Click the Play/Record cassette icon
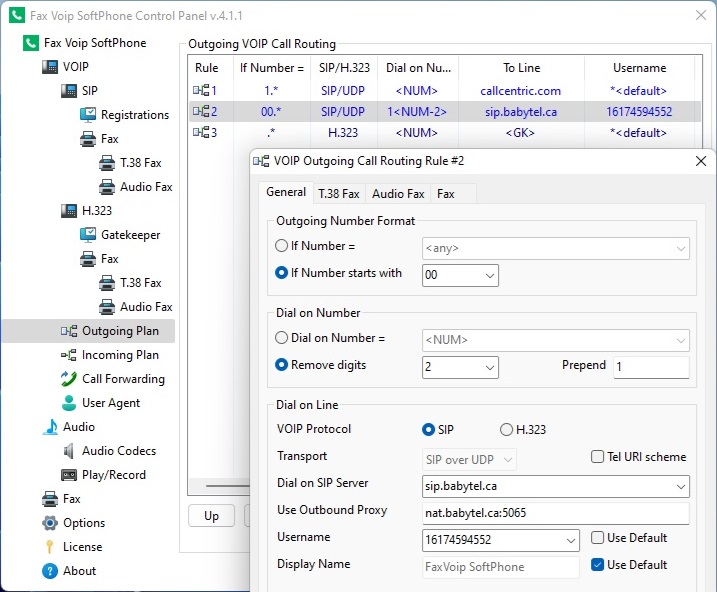Viewport: 717px width, 592px height. click(x=69, y=475)
